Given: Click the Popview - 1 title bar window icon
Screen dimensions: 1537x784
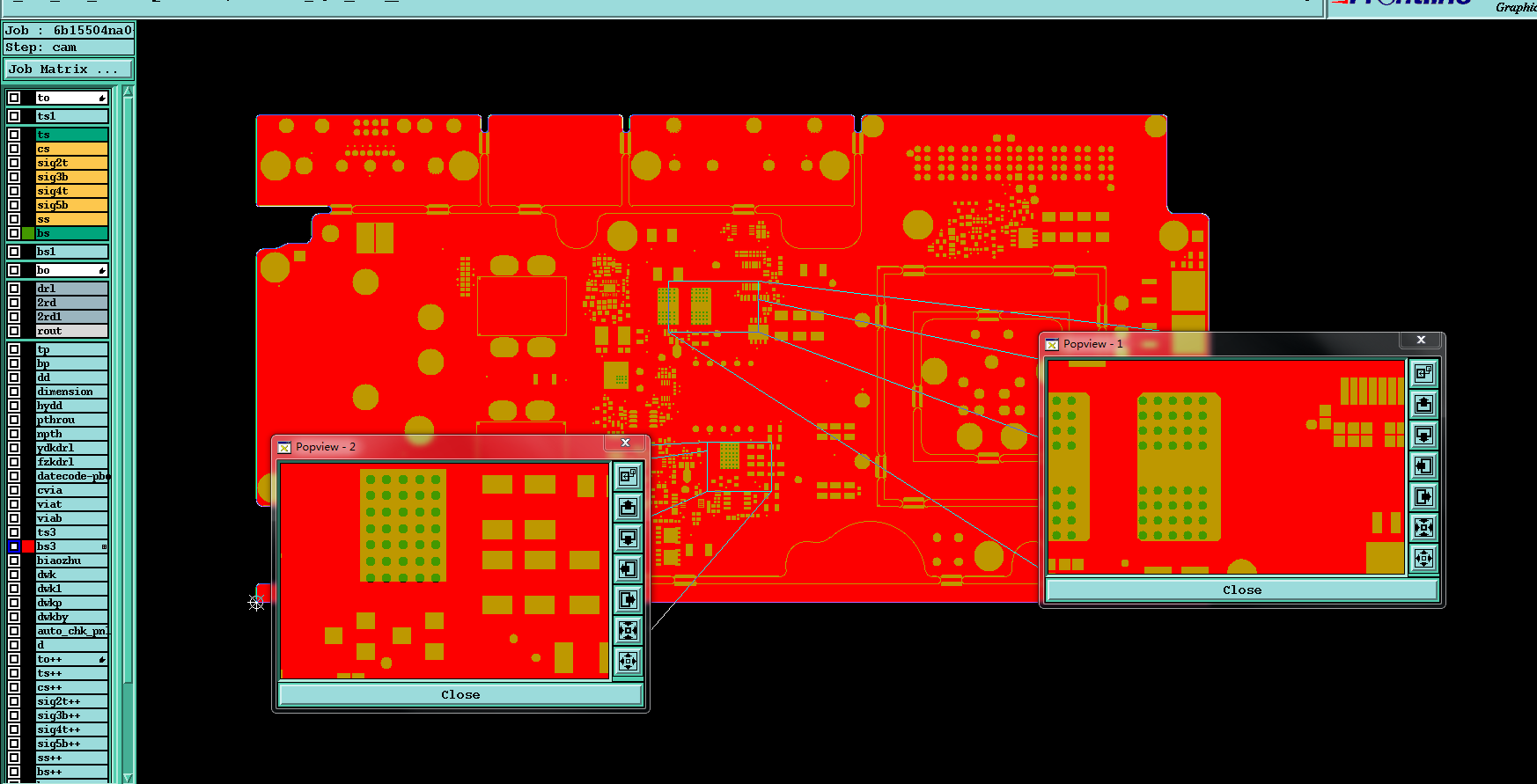Looking at the screenshot, I should point(1052,344).
